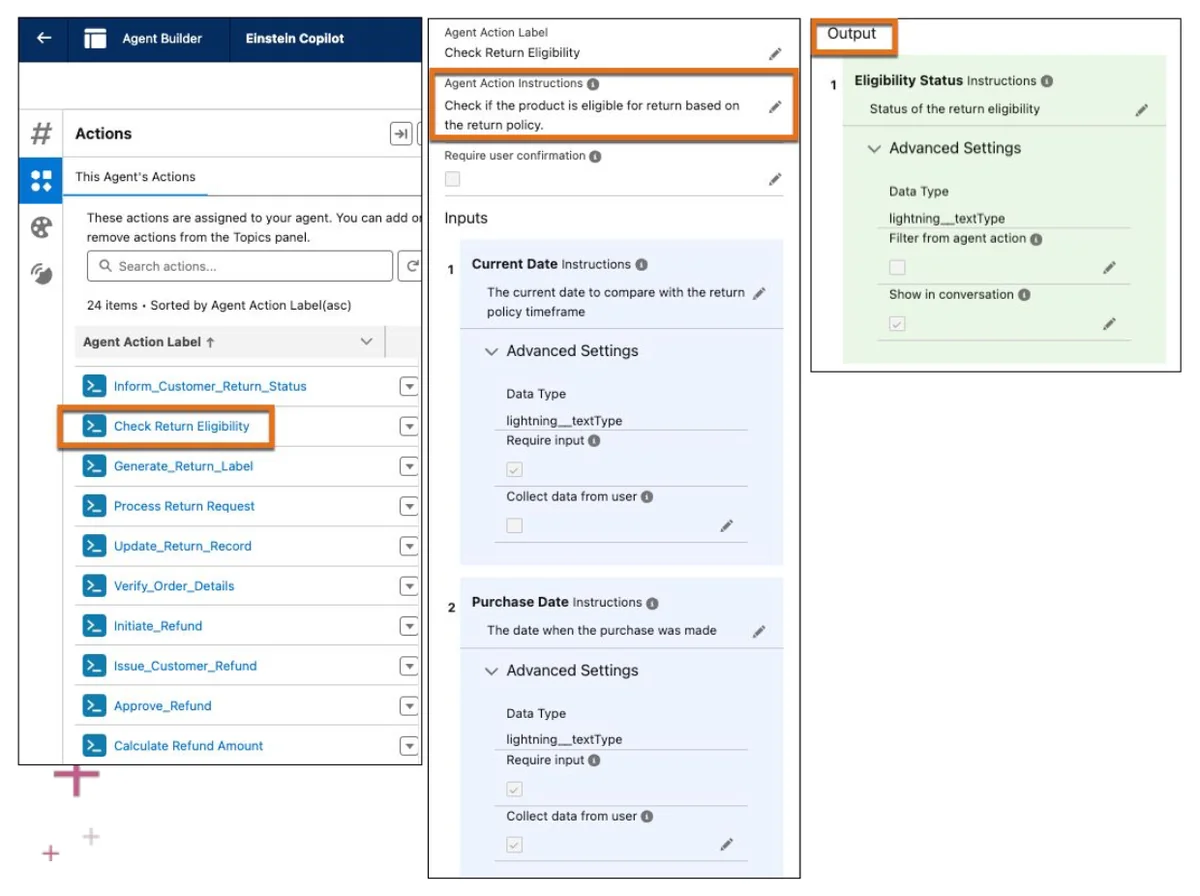
Task: Sort by Agent Action Label column header
Action: [149, 342]
